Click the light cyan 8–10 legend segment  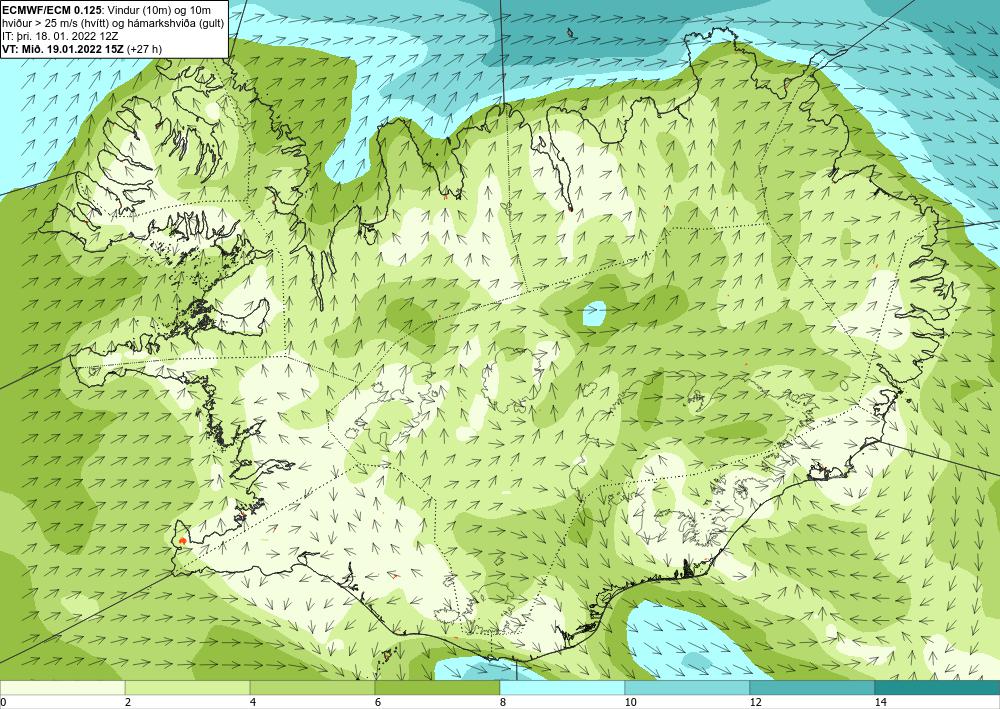coord(562,688)
